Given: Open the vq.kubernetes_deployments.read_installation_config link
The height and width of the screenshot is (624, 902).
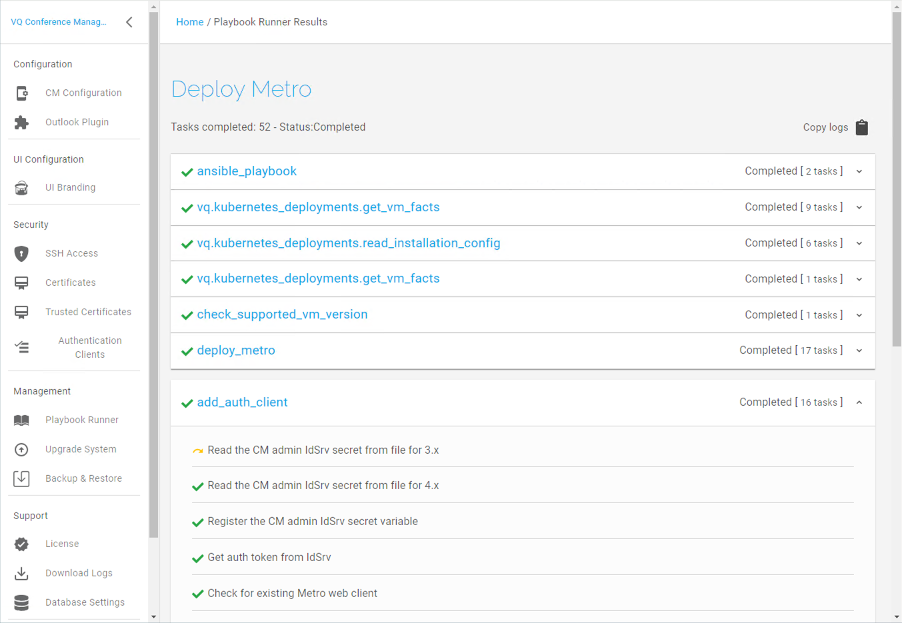Looking at the screenshot, I should [349, 243].
